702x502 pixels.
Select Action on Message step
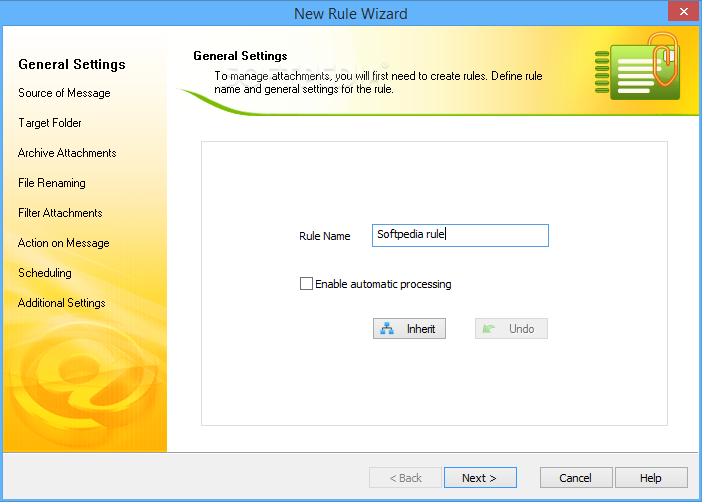(64, 243)
